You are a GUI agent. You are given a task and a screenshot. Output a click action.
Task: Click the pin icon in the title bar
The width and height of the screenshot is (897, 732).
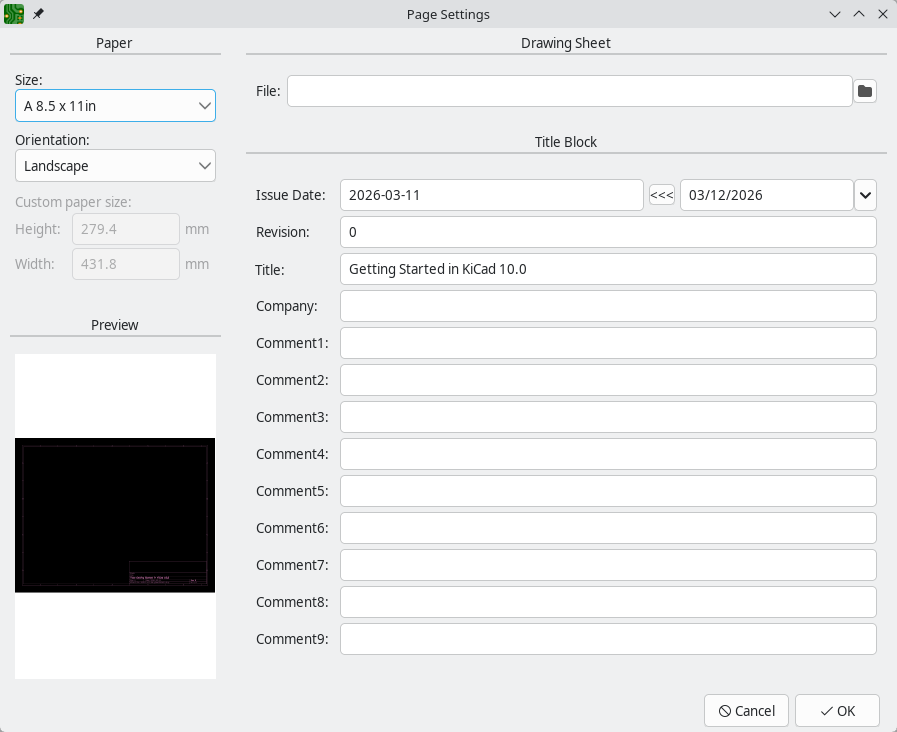pos(38,14)
